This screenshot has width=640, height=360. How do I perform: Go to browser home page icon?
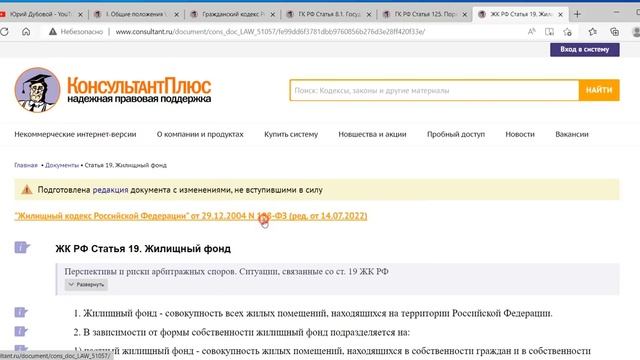(26, 31)
